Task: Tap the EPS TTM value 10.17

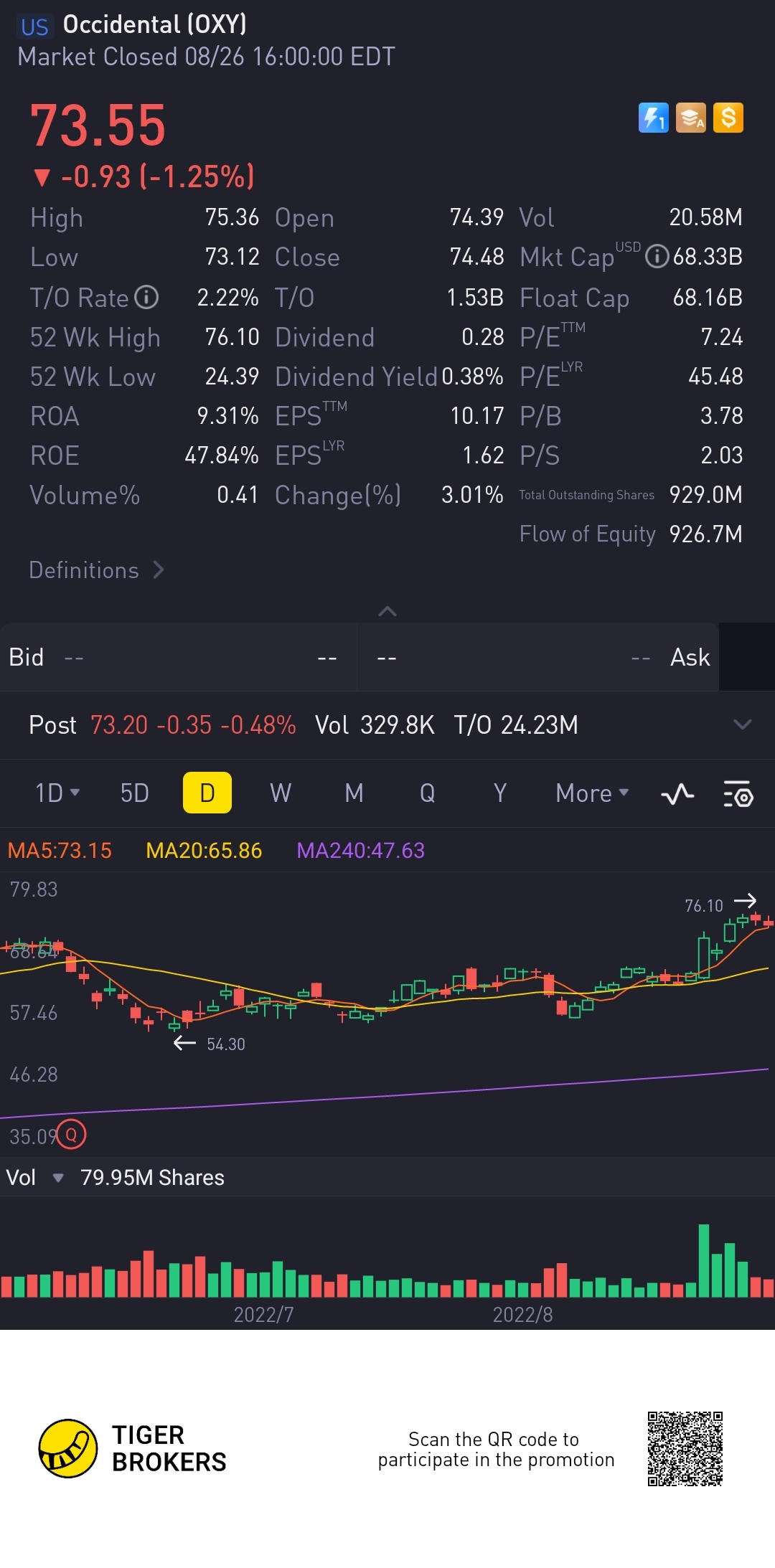Action: [477, 415]
